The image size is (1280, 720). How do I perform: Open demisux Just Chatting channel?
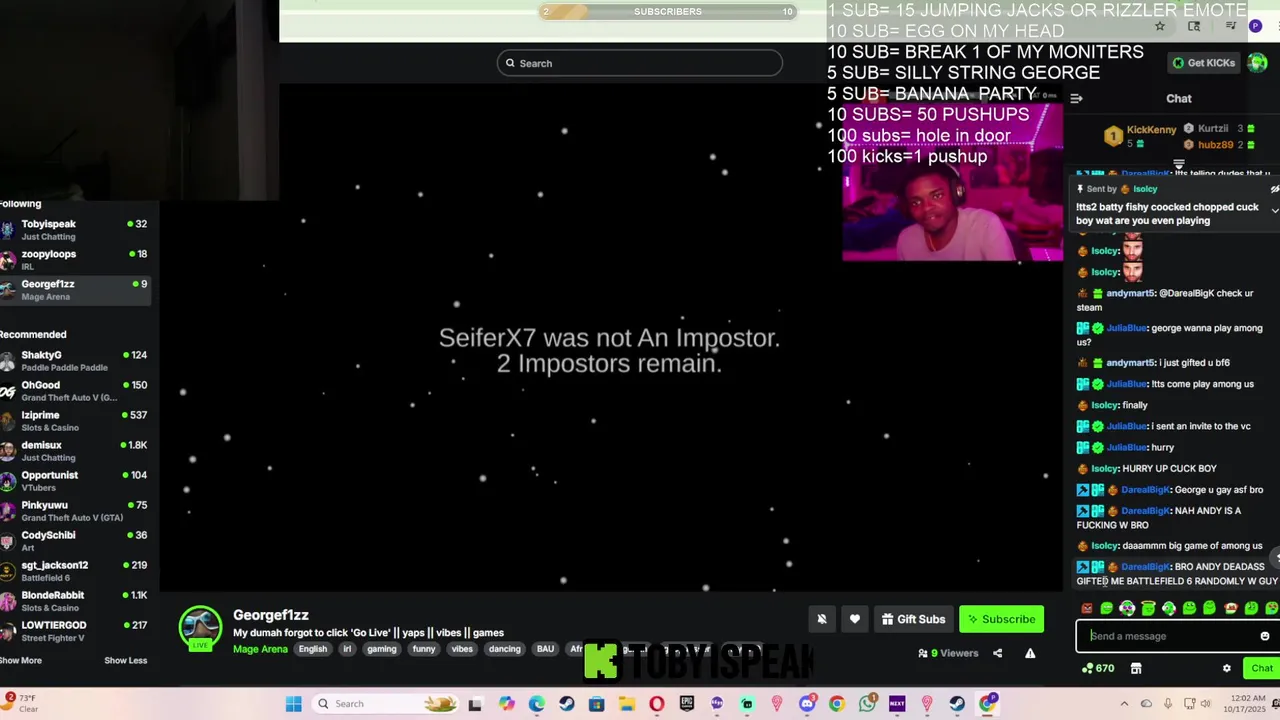pyautogui.click(x=75, y=451)
